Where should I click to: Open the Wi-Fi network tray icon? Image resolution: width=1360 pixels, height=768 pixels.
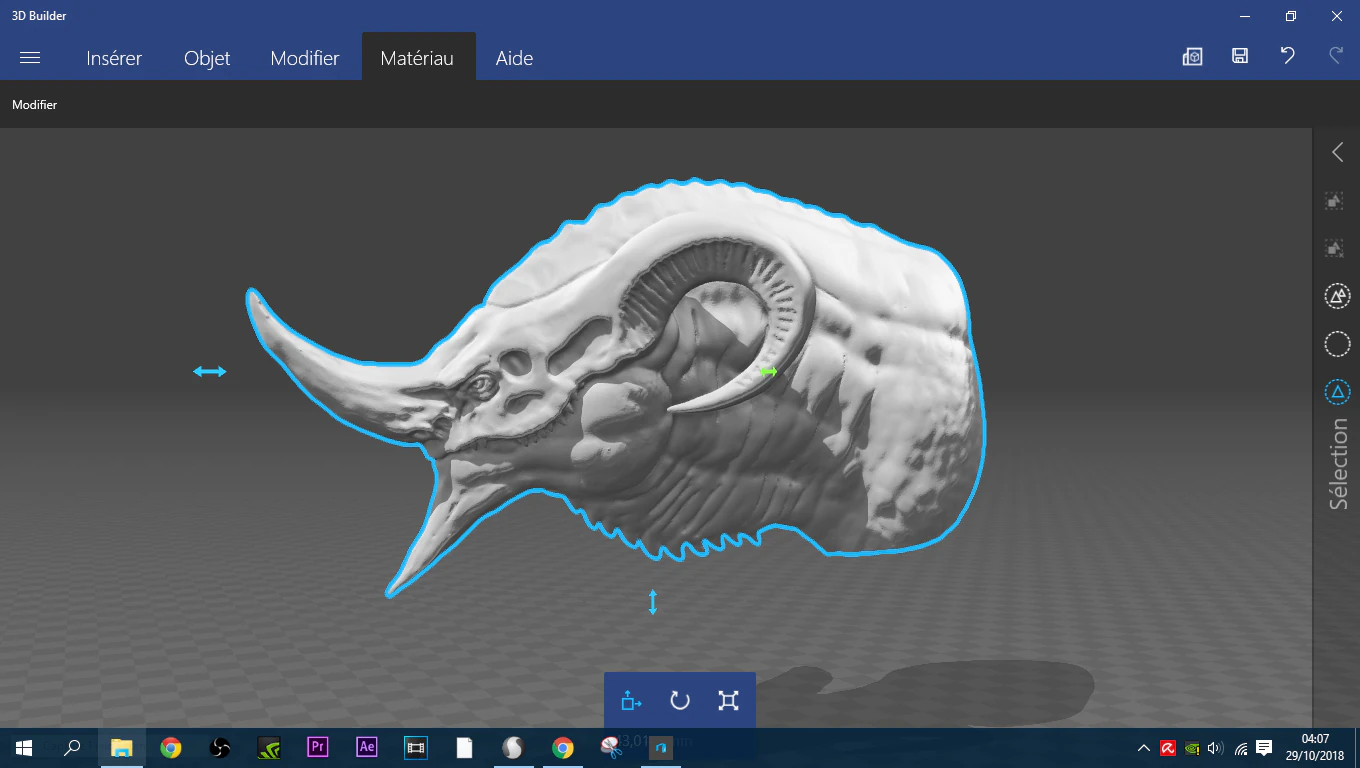point(1241,748)
